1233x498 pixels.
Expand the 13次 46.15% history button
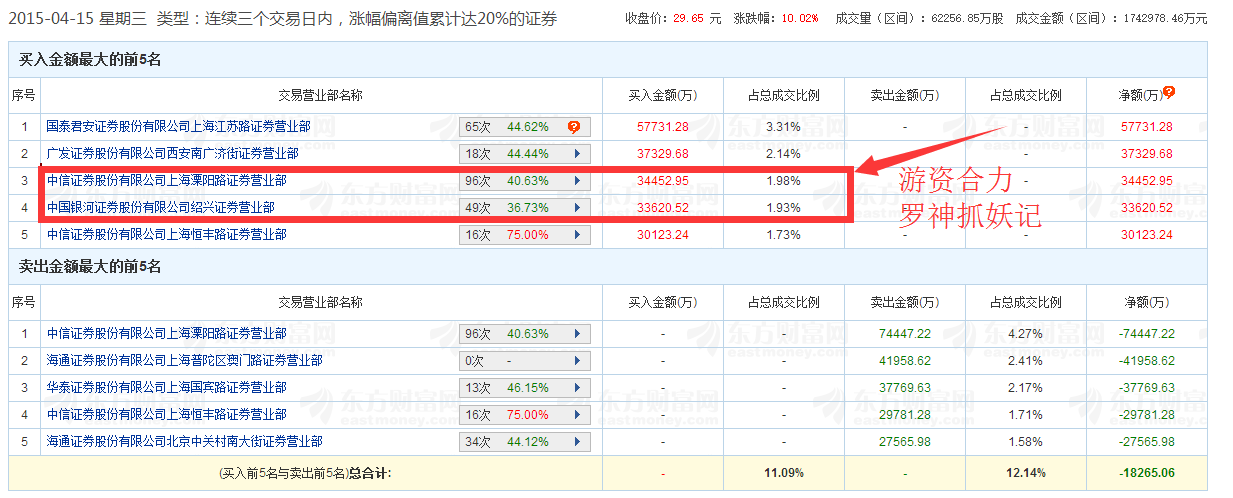coord(524,388)
